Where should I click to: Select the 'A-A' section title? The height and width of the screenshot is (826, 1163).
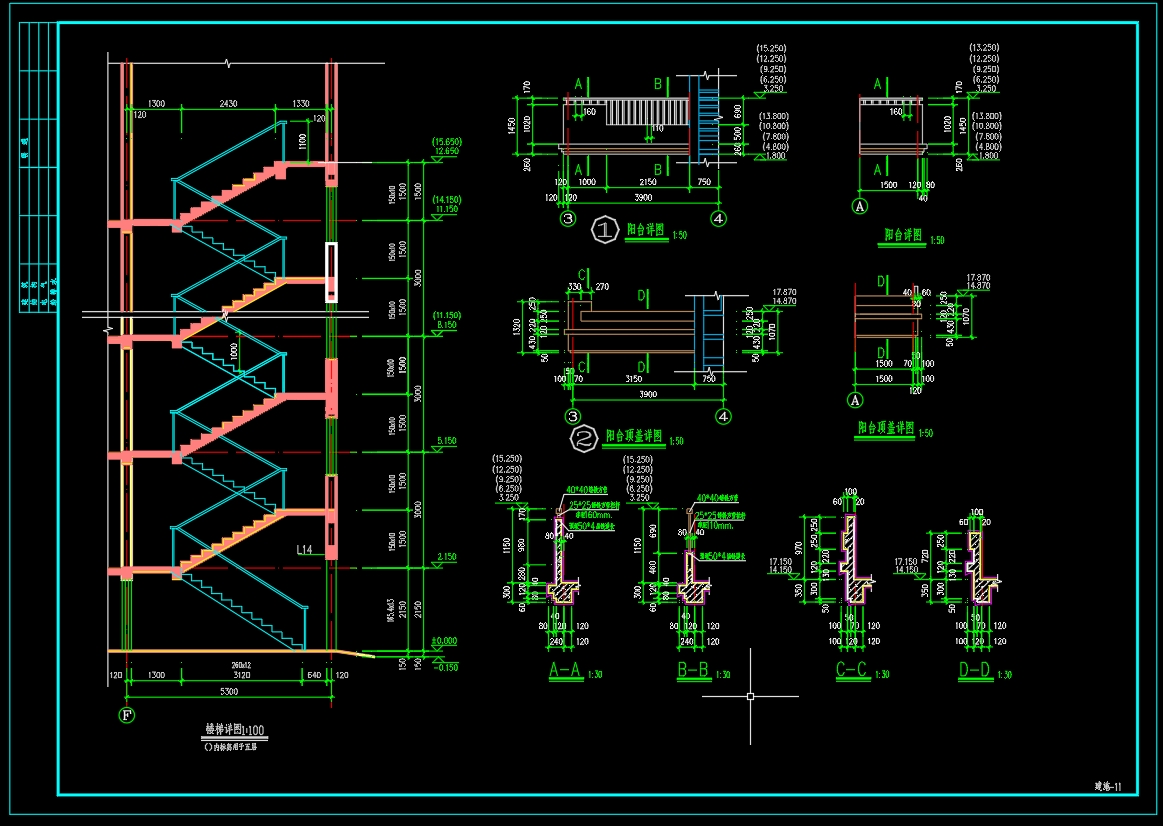(x=566, y=670)
